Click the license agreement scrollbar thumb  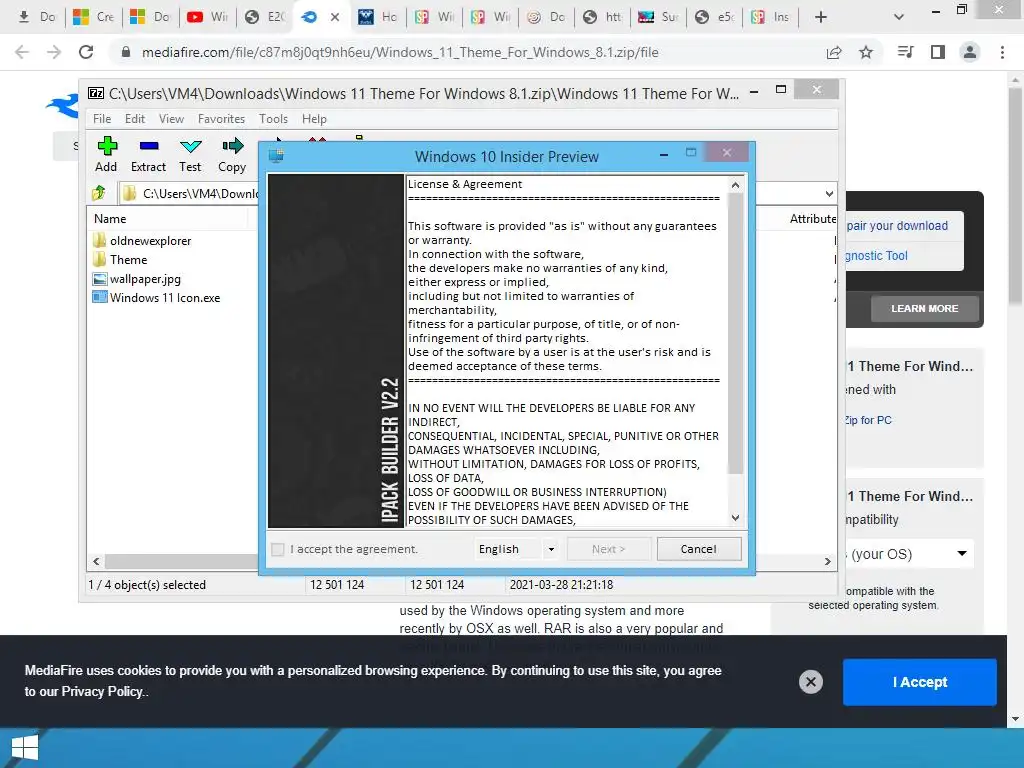click(735, 333)
